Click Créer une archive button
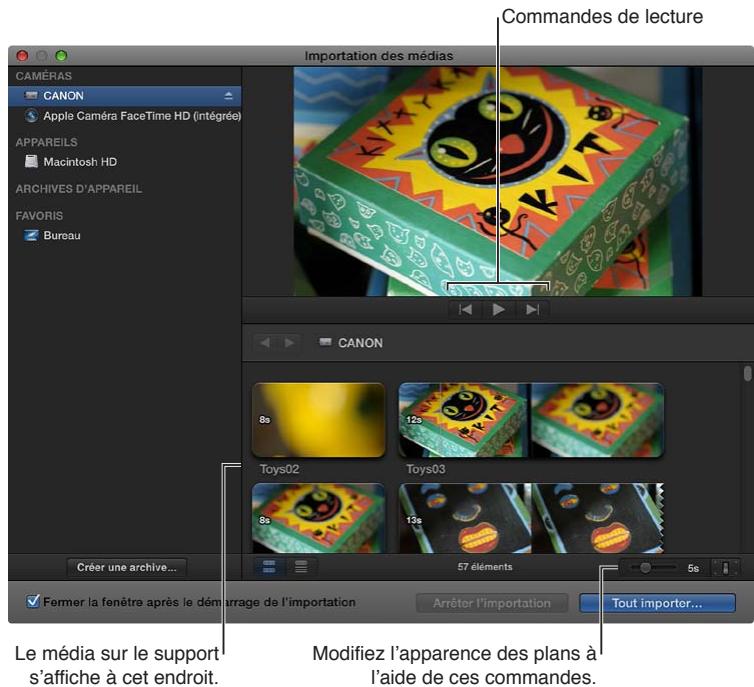 pos(126,567)
